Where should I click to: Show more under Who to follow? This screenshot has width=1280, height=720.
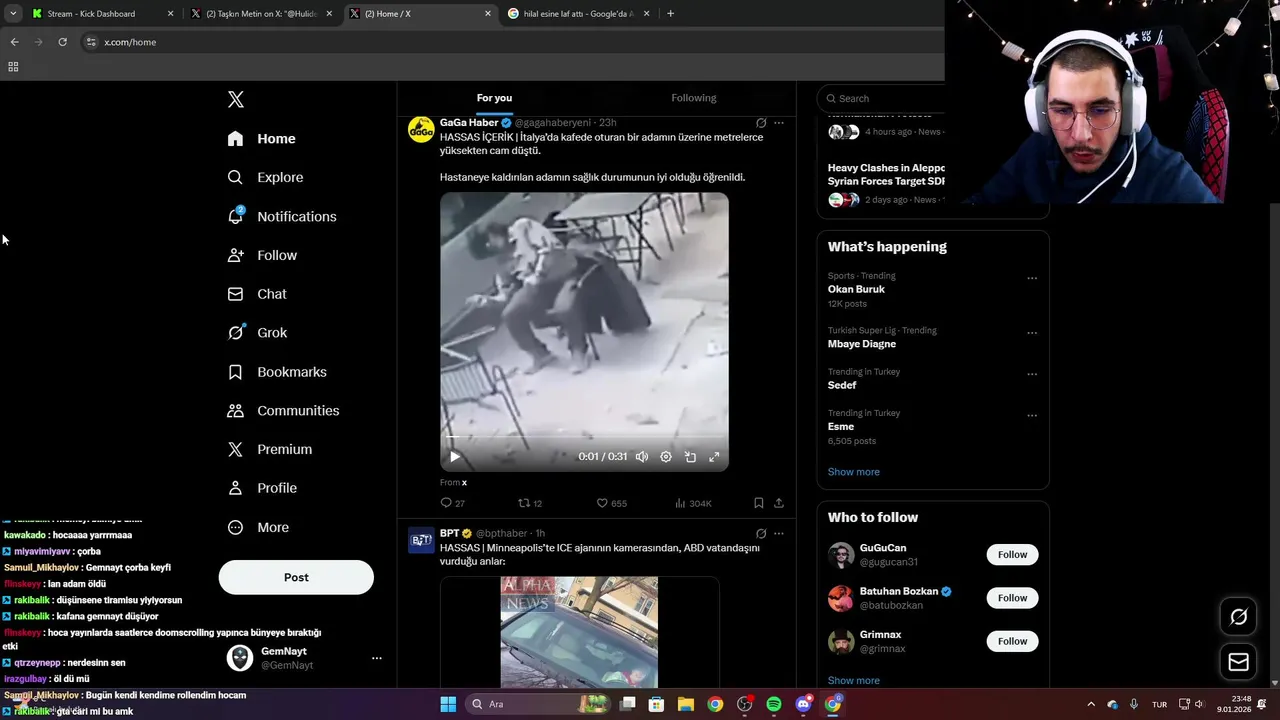coord(854,680)
